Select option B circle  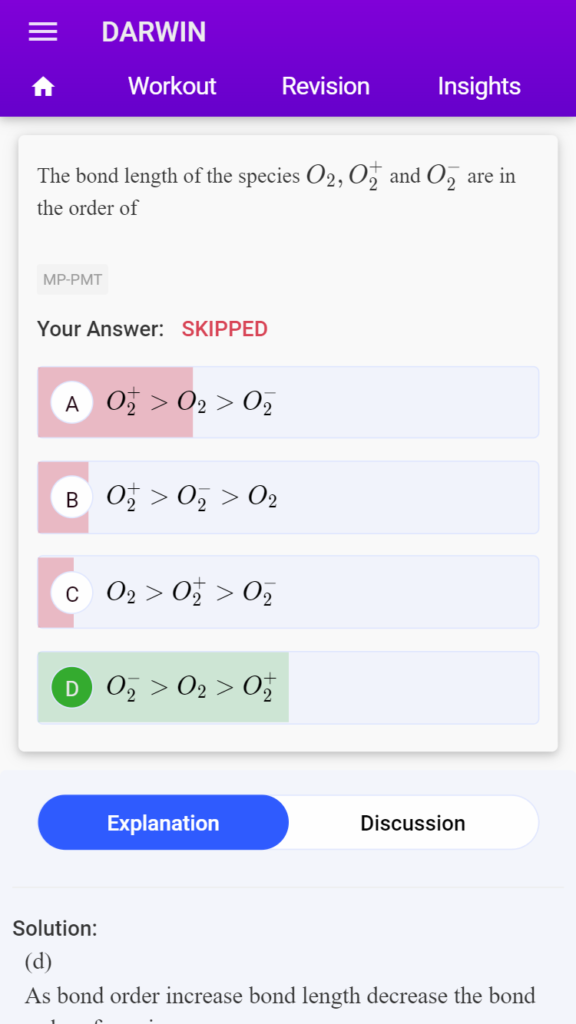point(72,498)
